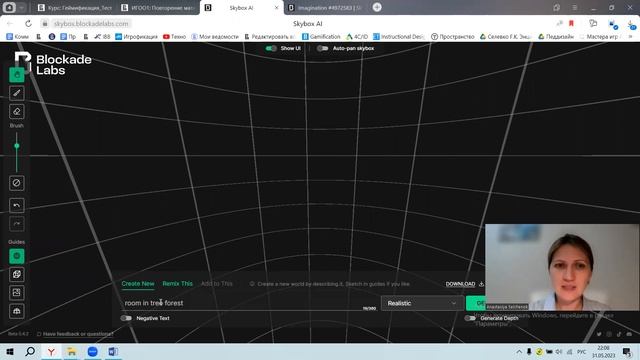640x360 pixels.
Task: Open File Explorer from the taskbar
Action: pyautogui.click(x=72, y=351)
